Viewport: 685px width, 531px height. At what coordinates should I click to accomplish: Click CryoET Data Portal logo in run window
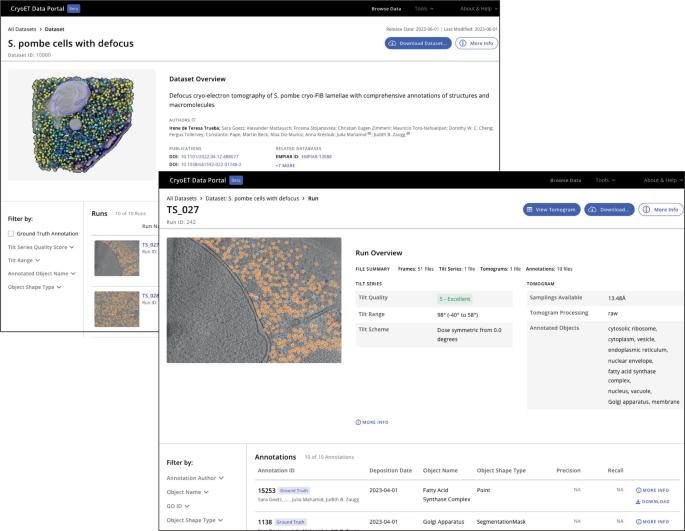click(x=198, y=180)
